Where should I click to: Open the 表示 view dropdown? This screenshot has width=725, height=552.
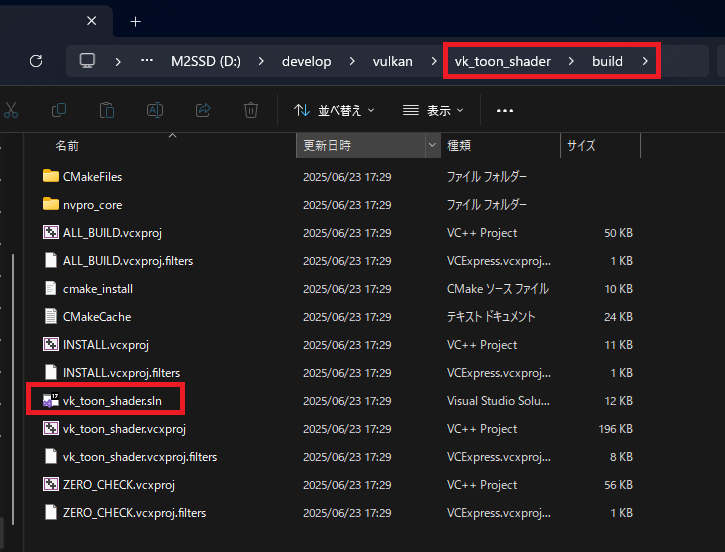tap(432, 110)
